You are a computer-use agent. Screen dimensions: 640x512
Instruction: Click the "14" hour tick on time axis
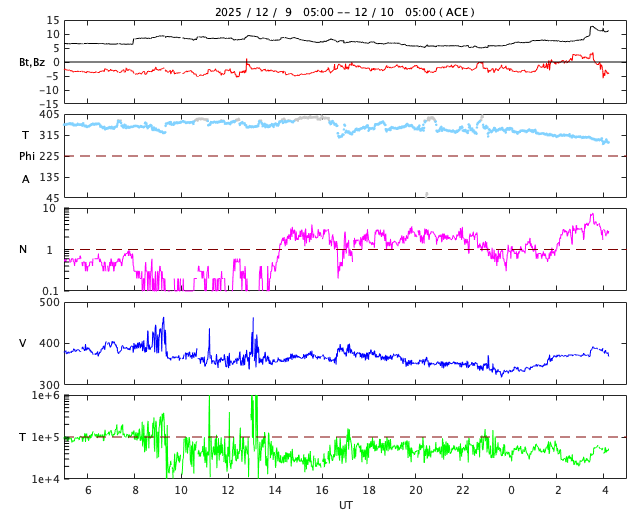pyautogui.click(x=275, y=490)
